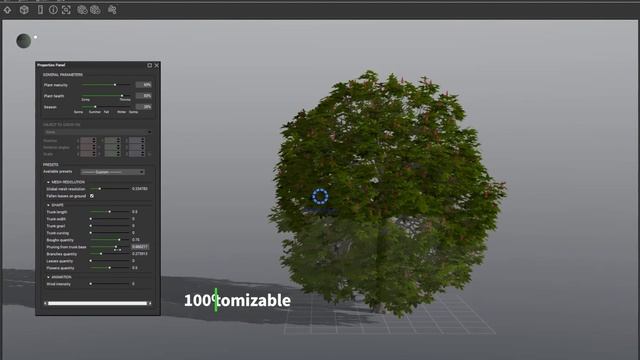Click the Trunk width slider handle
Viewport: 640px width, 360px height.
point(91,219)
